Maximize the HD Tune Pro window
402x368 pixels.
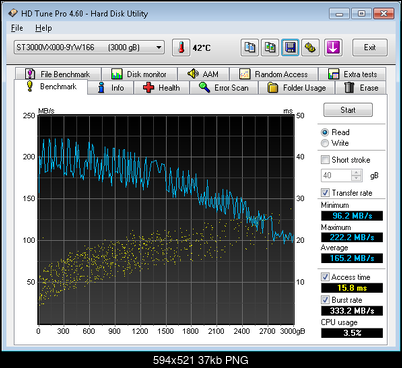[x=361, y=13]
